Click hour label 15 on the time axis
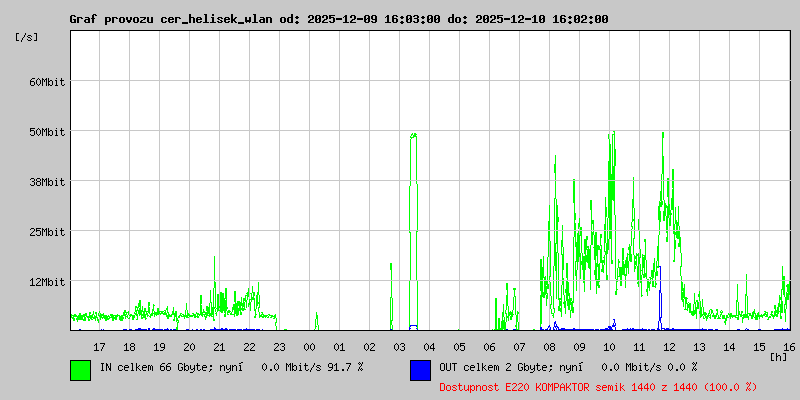 (x=759, y=347)
